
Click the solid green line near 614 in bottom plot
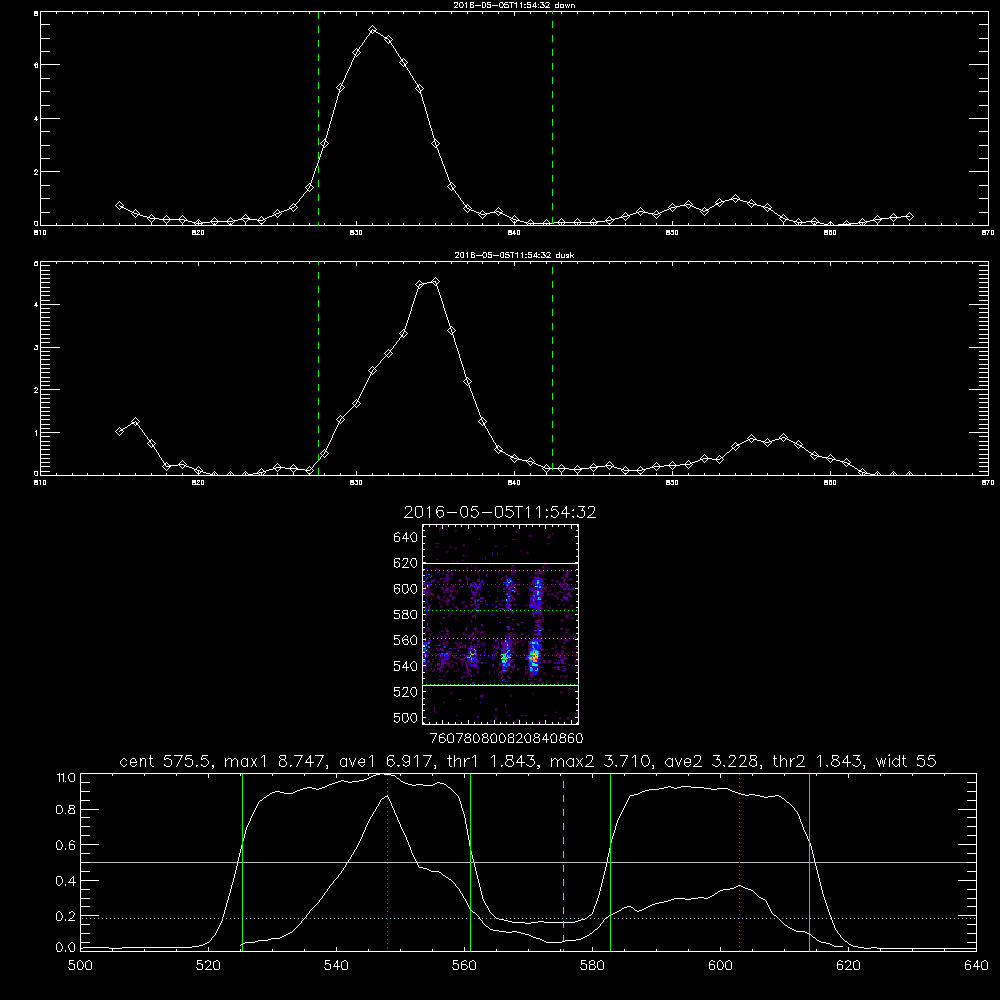(x=809, y=862)
